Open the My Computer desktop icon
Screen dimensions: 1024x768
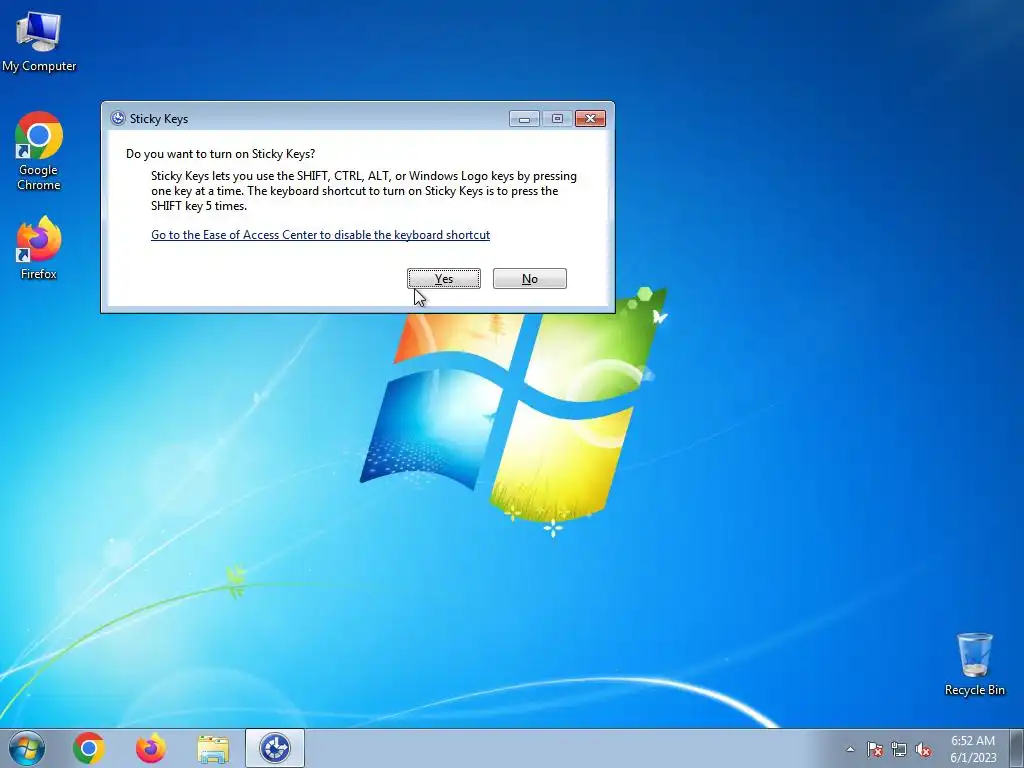tap(39, 41)
